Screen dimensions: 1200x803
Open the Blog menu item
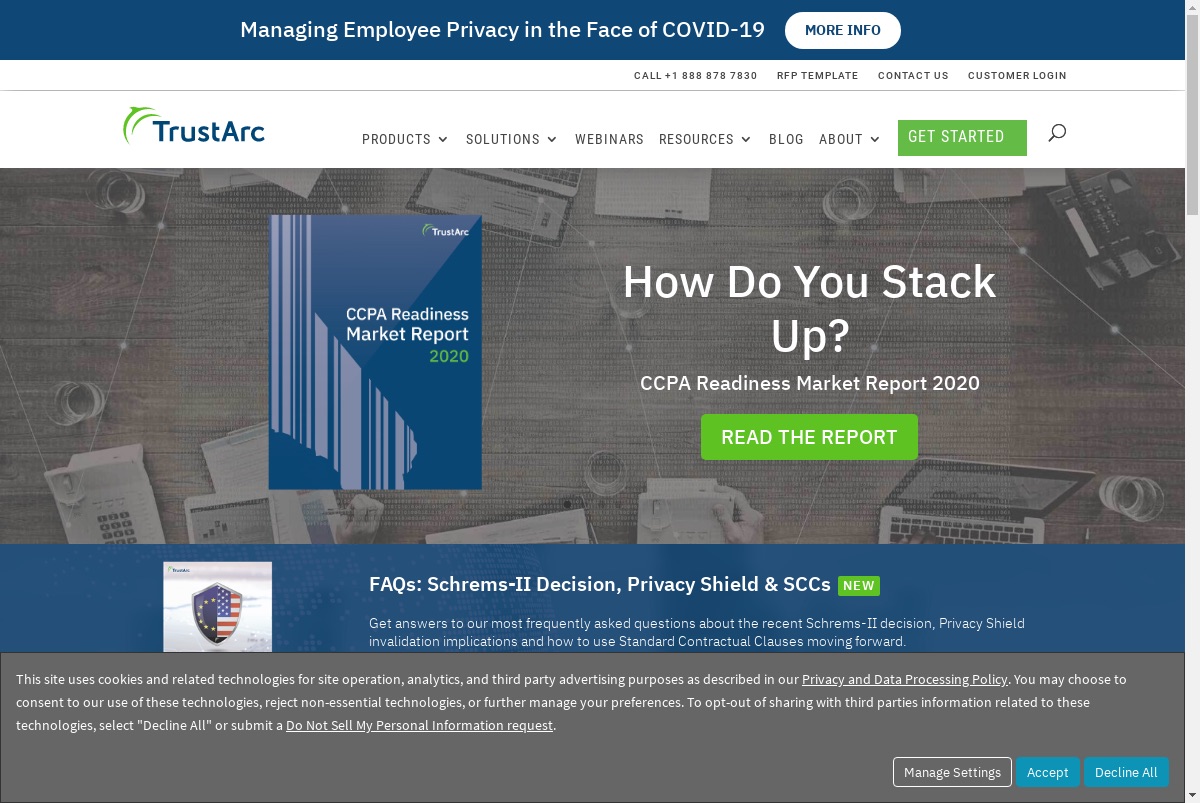(786, 139)
